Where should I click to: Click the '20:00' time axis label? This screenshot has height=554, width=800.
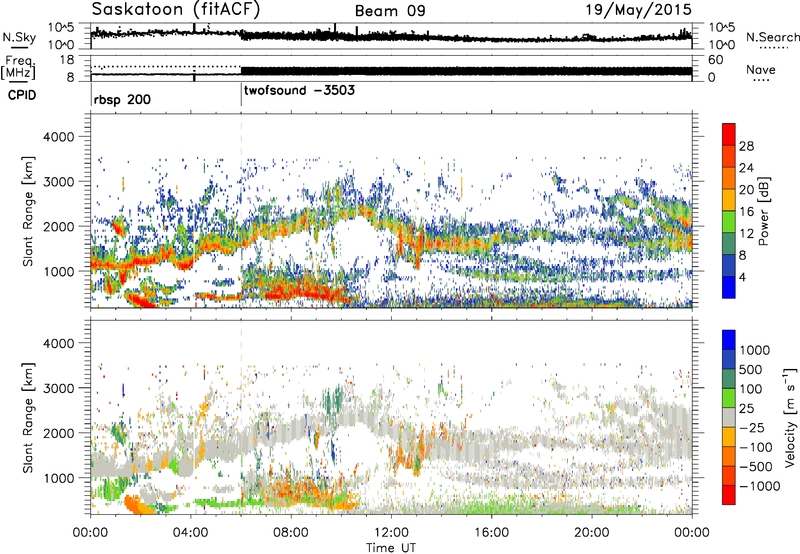tap(592, 533)
